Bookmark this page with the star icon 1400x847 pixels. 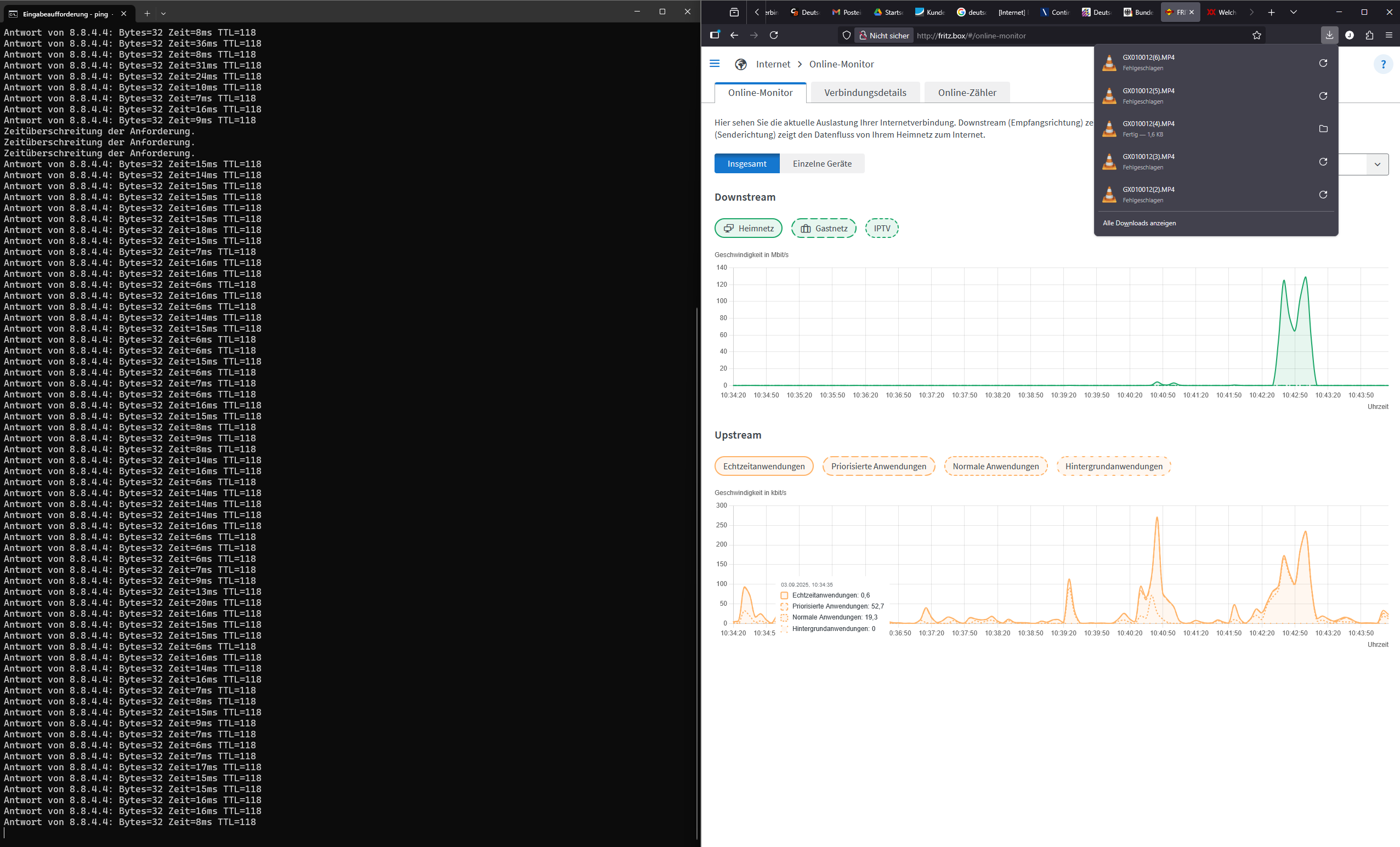(1257, 35)
